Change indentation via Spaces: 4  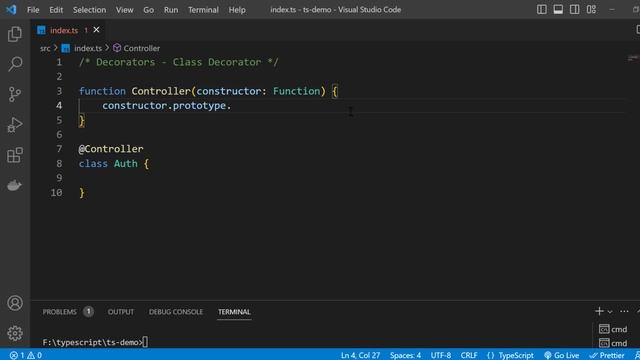point(405,355)
